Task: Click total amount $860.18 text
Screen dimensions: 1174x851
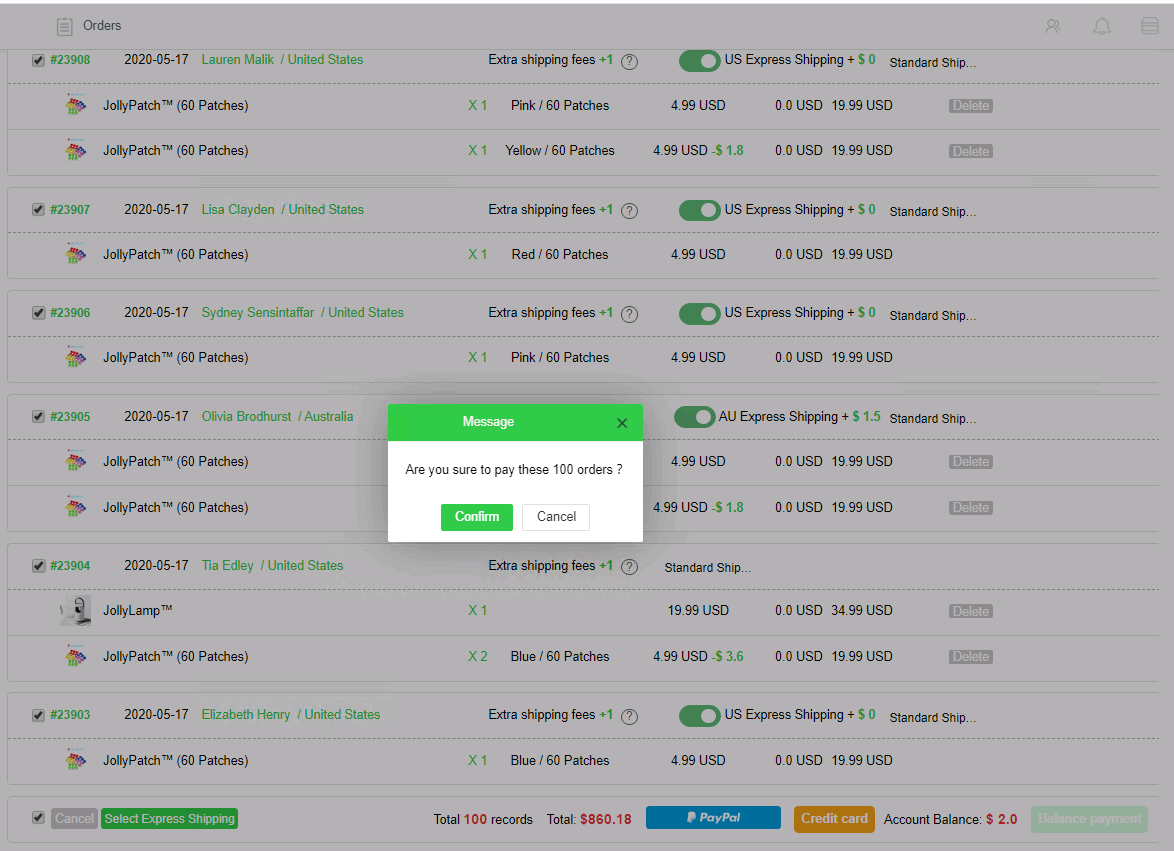Action: [x=606, y=820]
